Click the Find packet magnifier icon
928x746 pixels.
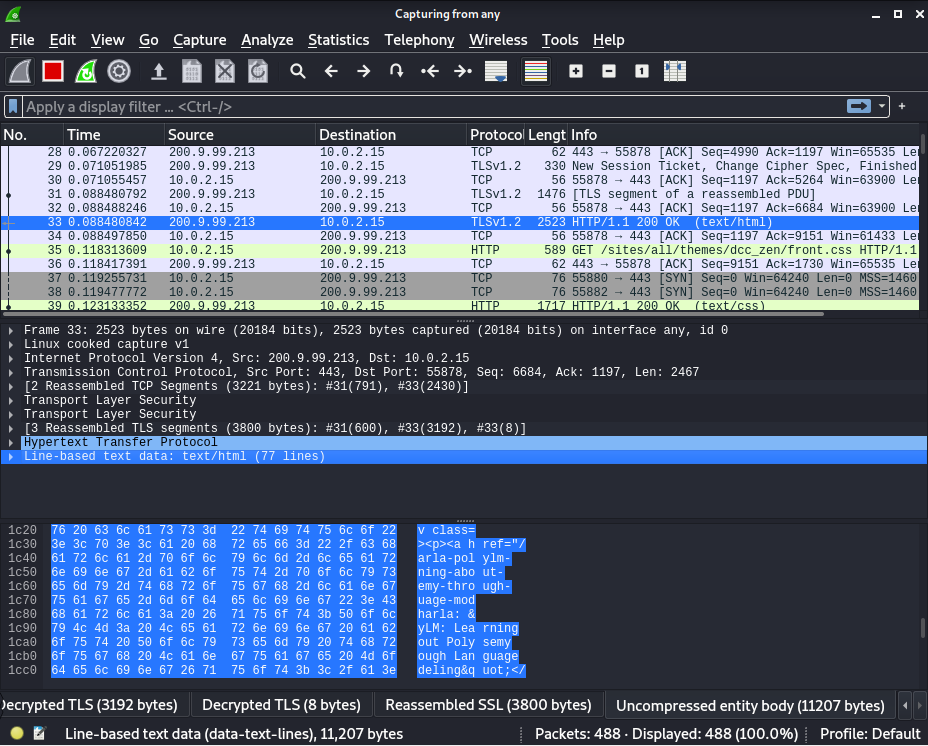pyautogui.click(x=297, y=71)
